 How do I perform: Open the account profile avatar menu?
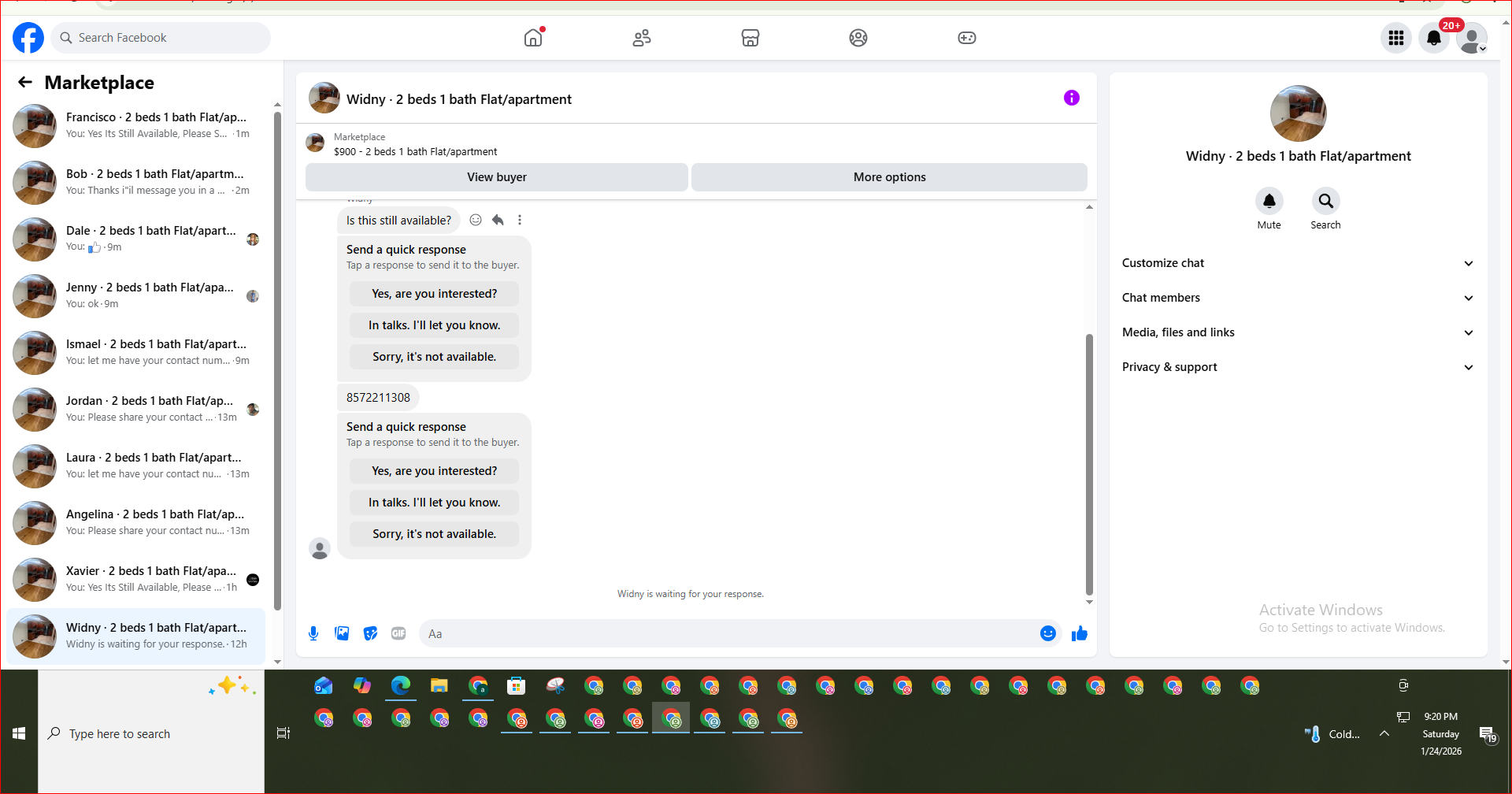tap(1472, 38)
